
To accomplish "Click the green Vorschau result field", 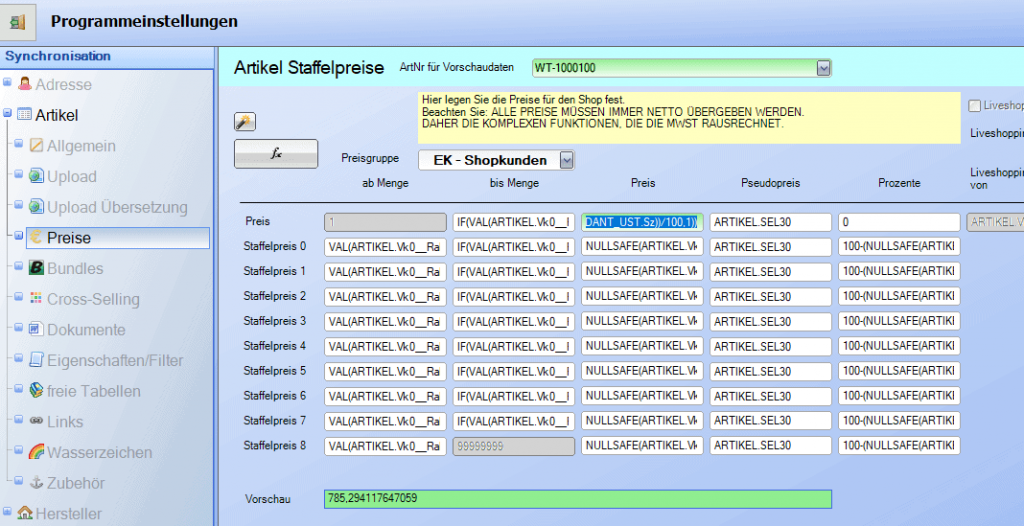I will coord(577,498).
